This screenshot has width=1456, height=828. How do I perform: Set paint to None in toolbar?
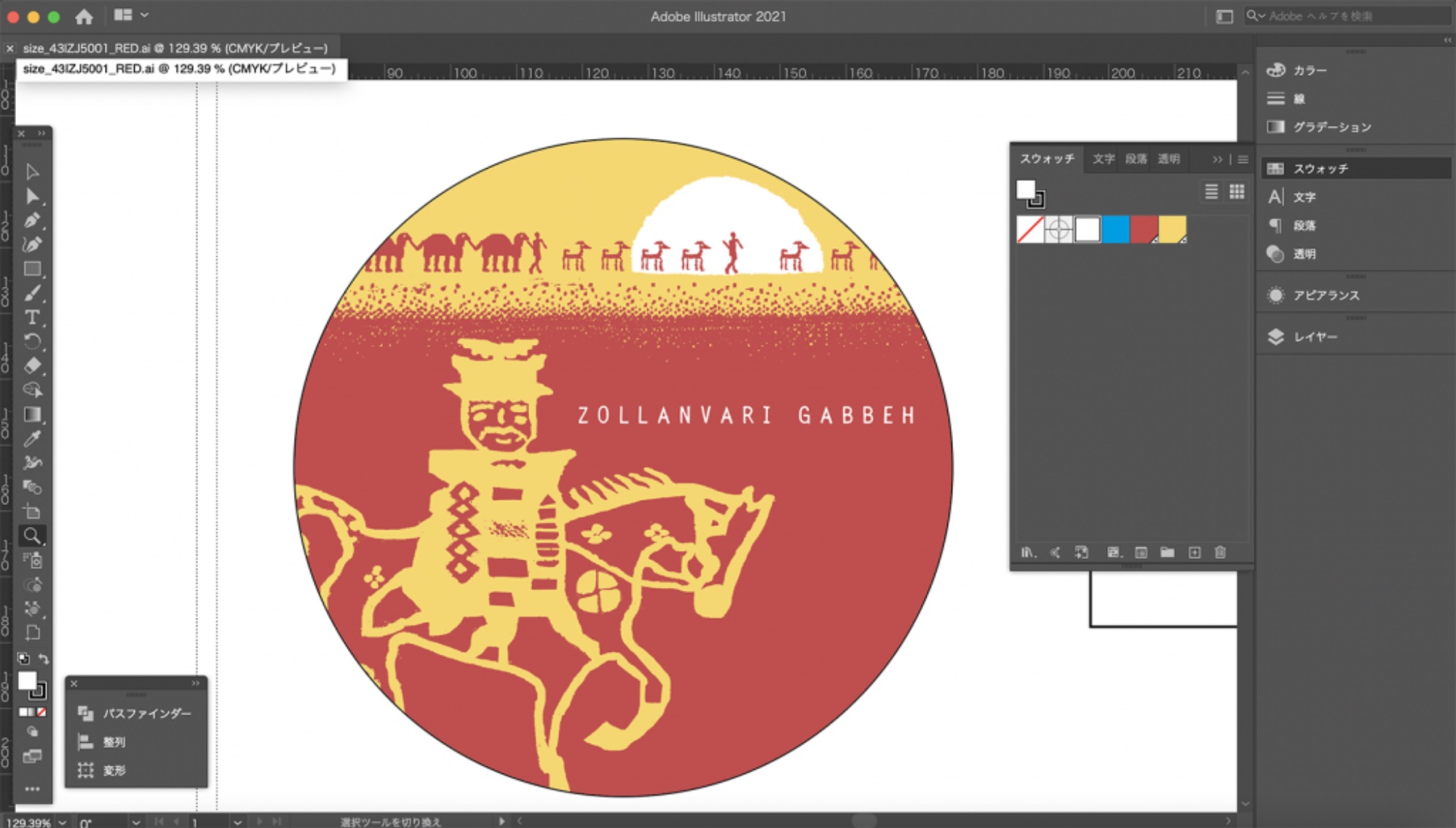point(41,712)
